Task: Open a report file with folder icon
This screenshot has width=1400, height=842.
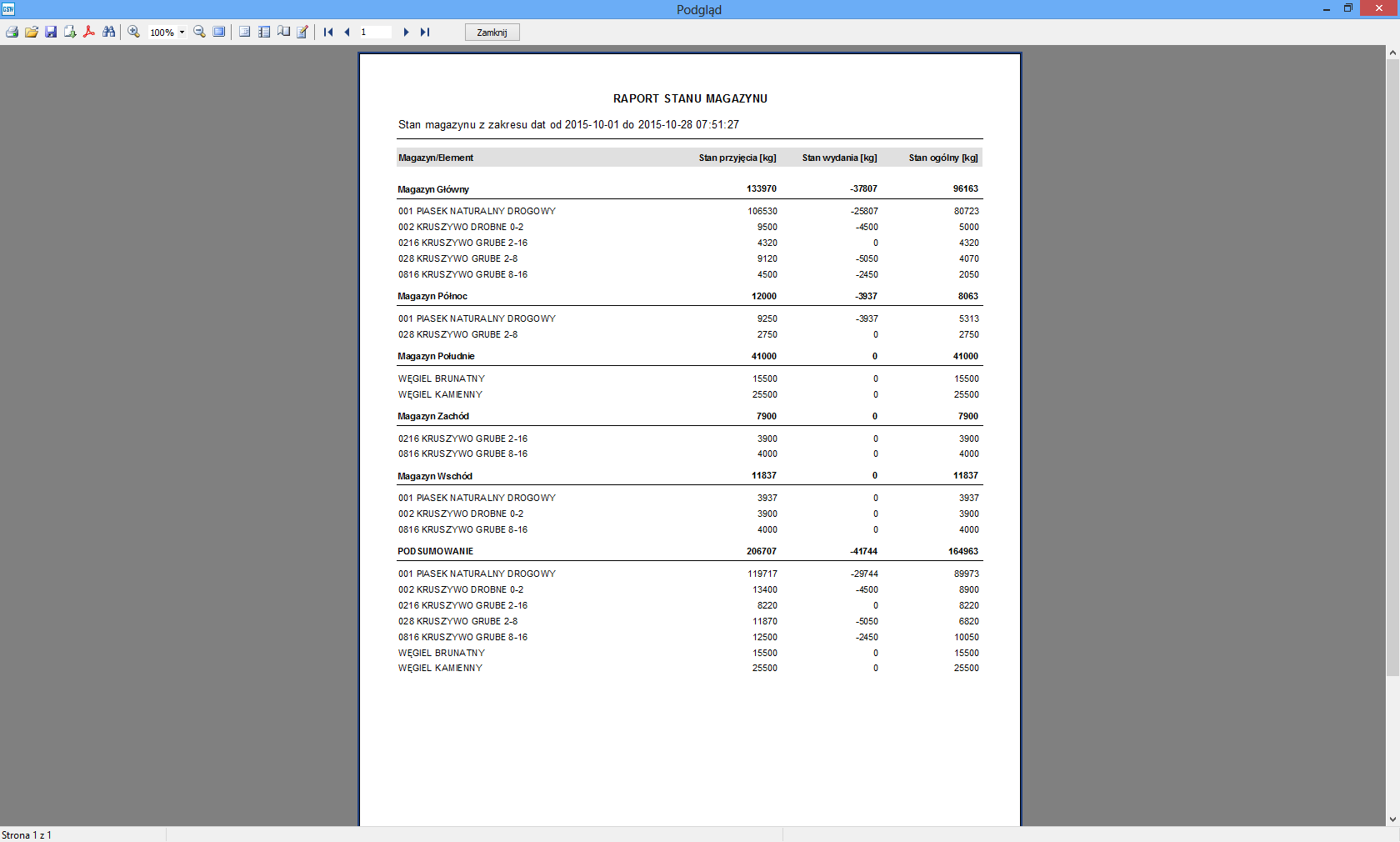Action: (32, 32)
